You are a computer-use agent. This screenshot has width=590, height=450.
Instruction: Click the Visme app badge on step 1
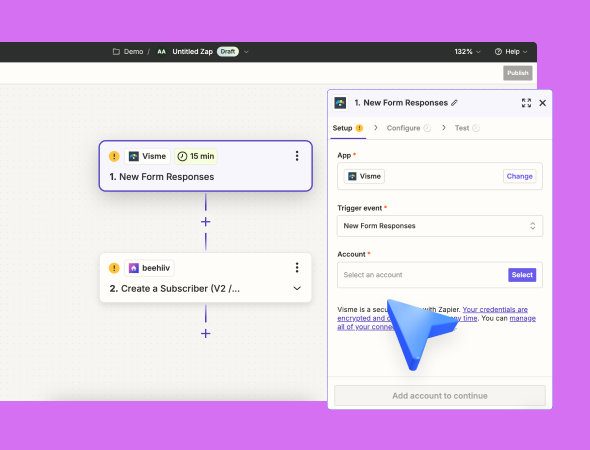pyautogui.click(x=148, y=156)
